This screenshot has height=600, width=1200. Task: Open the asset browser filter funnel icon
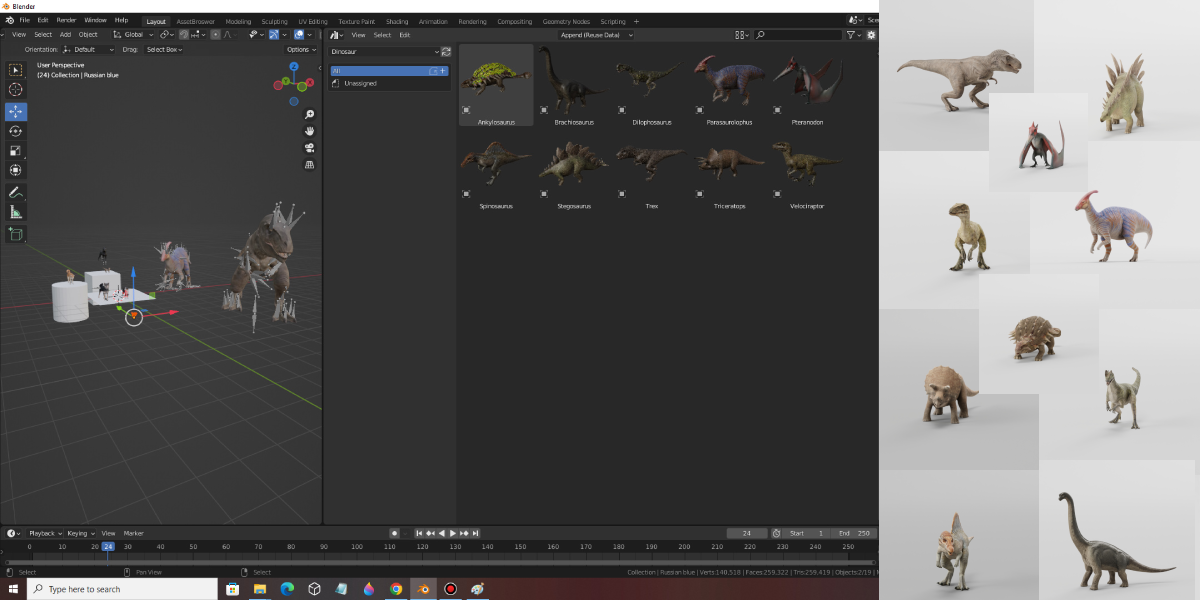pyautogui.click(x=849, y=34)
